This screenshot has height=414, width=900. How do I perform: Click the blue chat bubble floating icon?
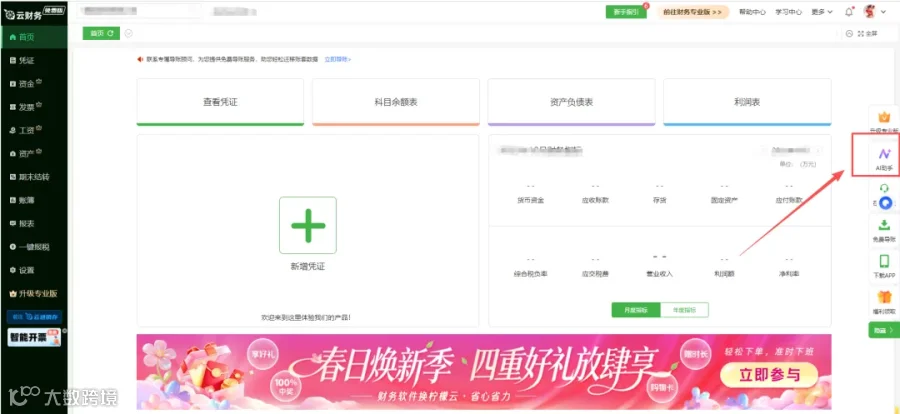[886, 202]
